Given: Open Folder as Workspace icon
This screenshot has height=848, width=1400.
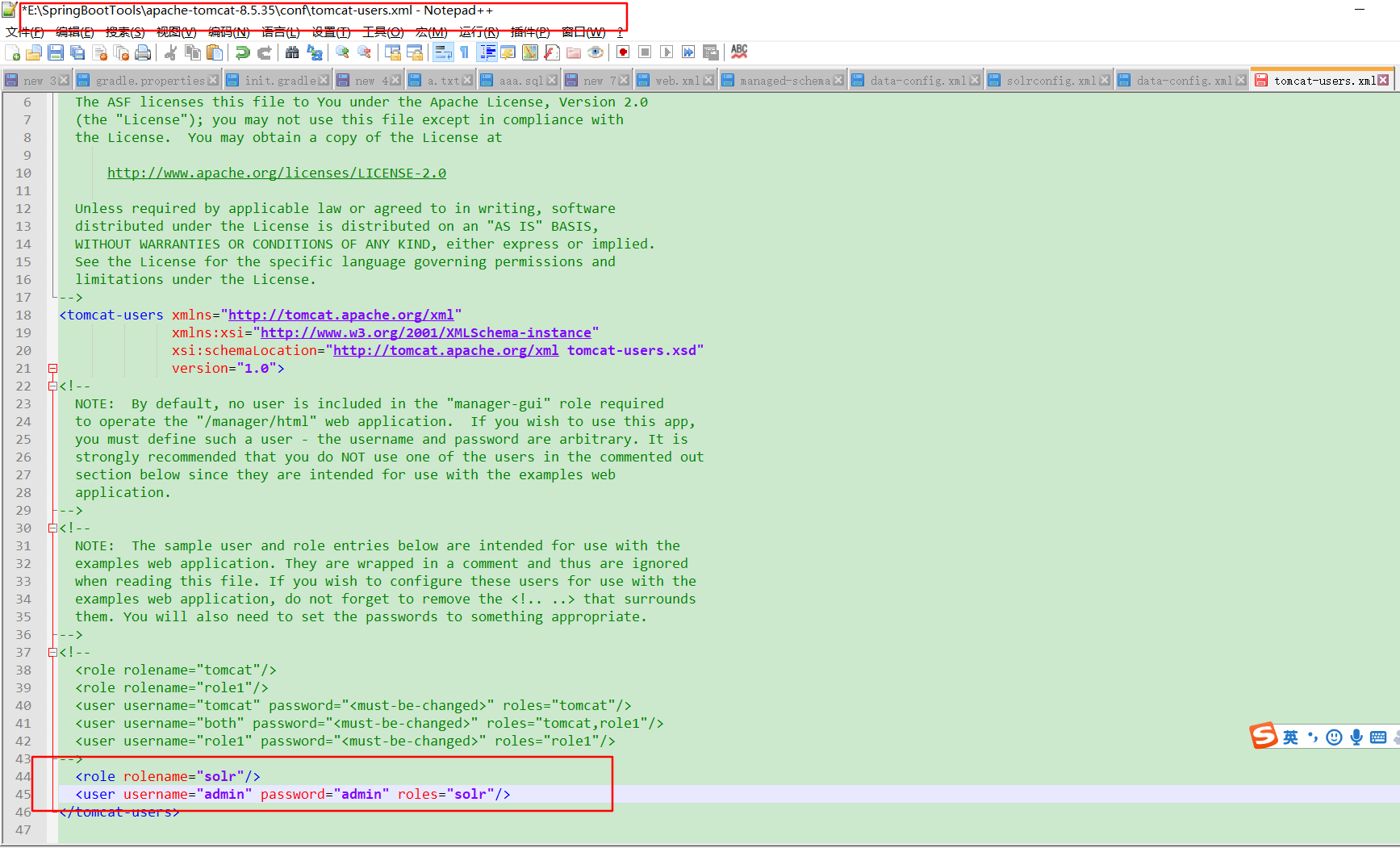Looking at the screenshot, I should click(x=574, y=53).
